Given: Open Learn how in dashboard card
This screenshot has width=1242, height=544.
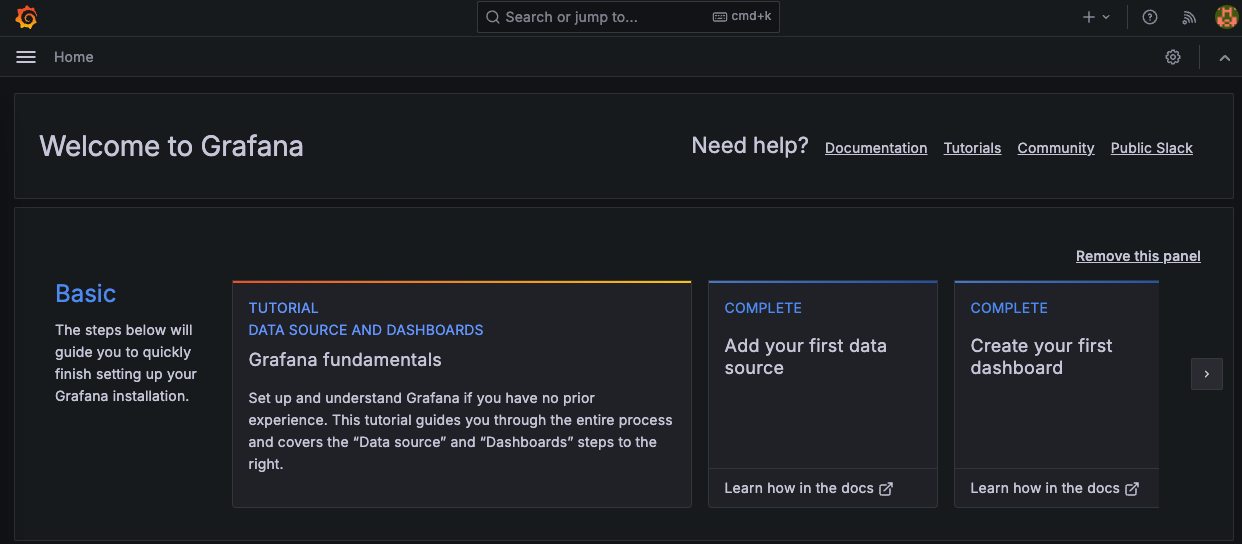Looking at the screenshot, I should 1057,488.
